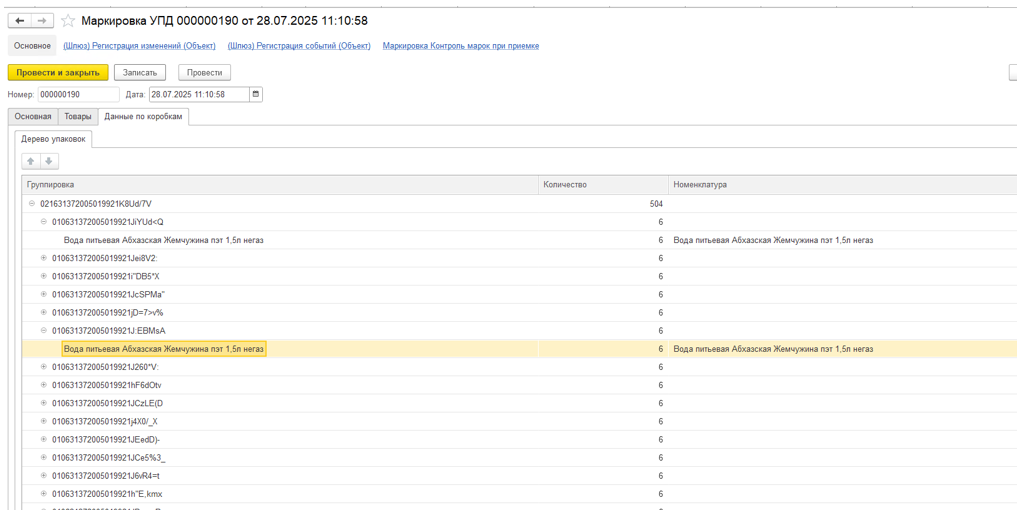Click the Номер input field
This screenshot has width=1025, height=518.
point(79,95)
